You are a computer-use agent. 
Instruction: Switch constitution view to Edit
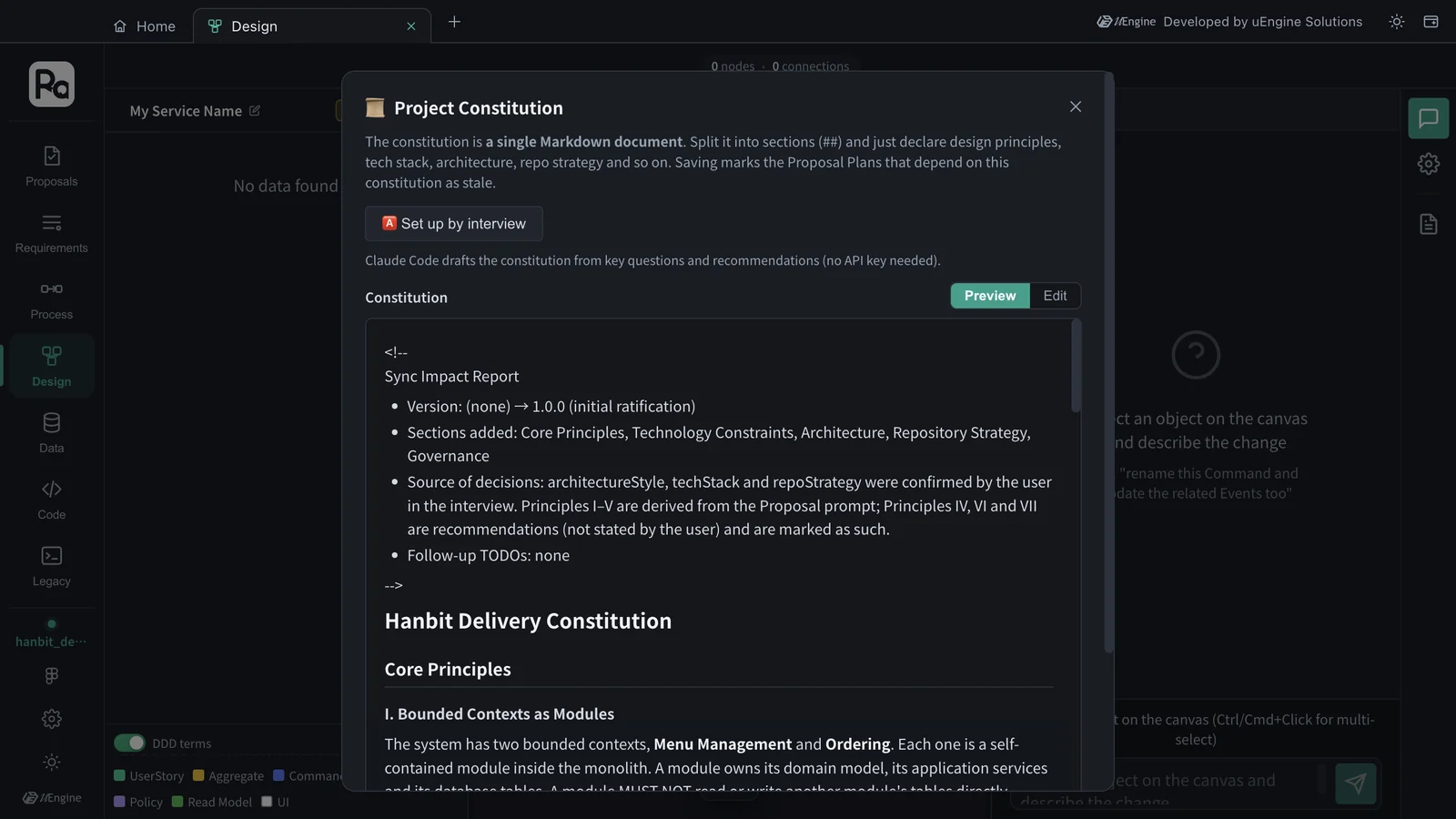(x=1056, y=296)
